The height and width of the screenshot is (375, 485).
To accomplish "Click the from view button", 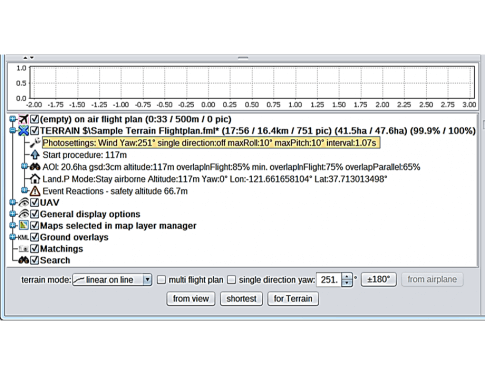I will coord(191,299).
